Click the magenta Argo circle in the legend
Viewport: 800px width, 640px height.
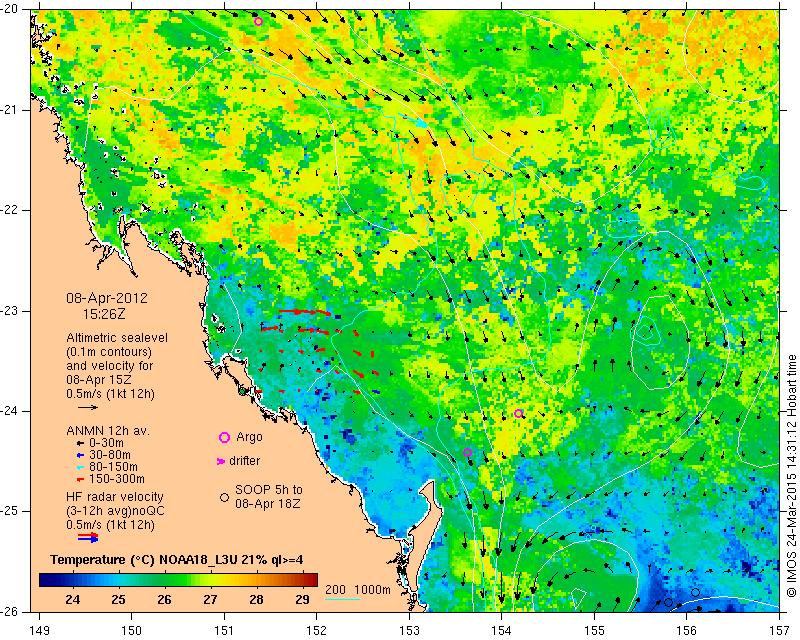coord(224,437)
